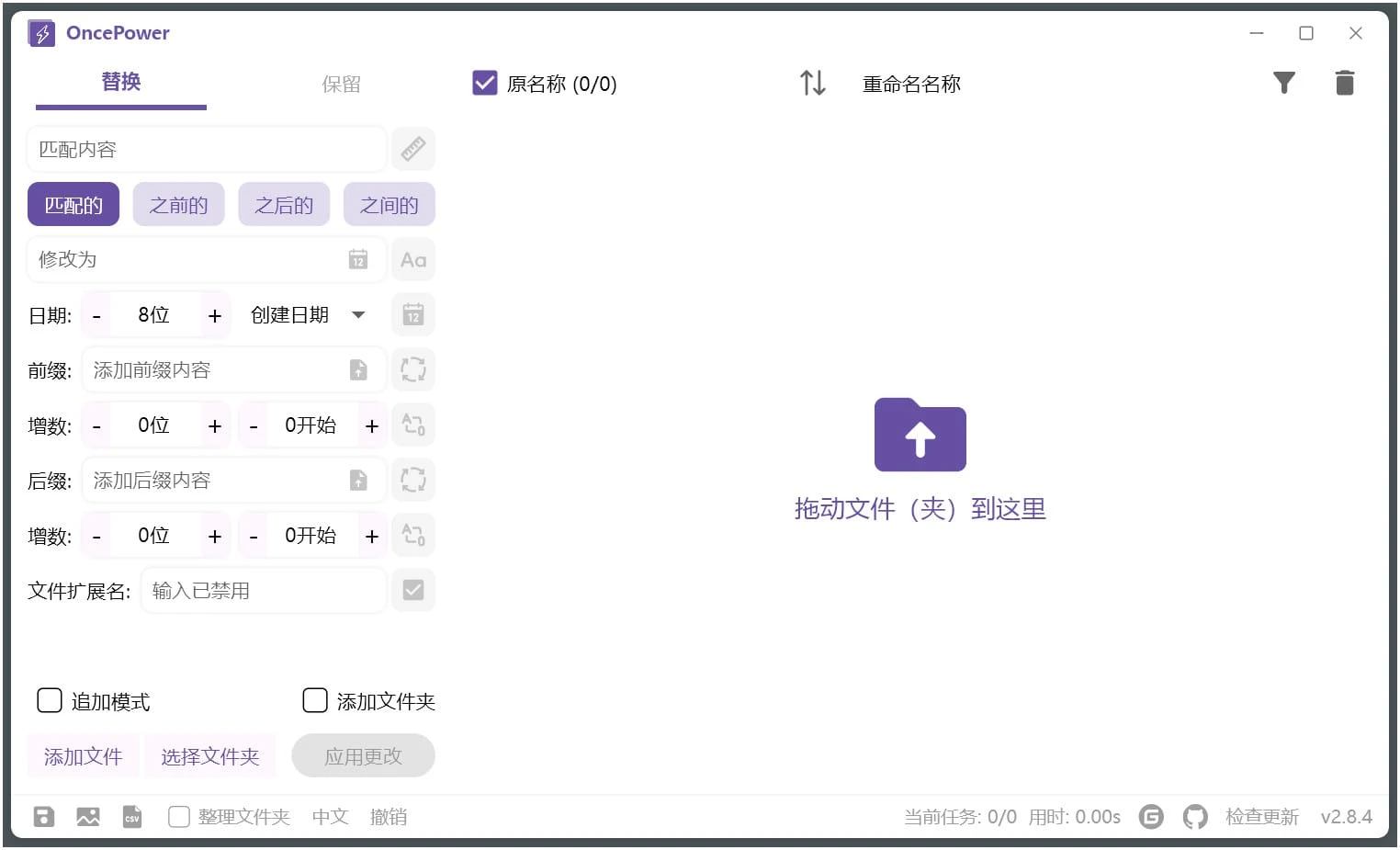1400x850 pixels.
Task: Click the Aa letter case icon
Action: pyautogui.click(x=413, y=259)
